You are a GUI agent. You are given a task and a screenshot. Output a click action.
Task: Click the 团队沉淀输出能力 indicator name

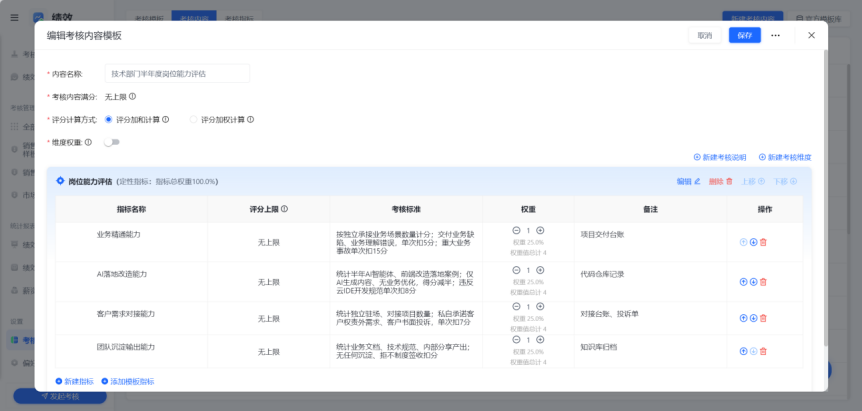point(125,347)
